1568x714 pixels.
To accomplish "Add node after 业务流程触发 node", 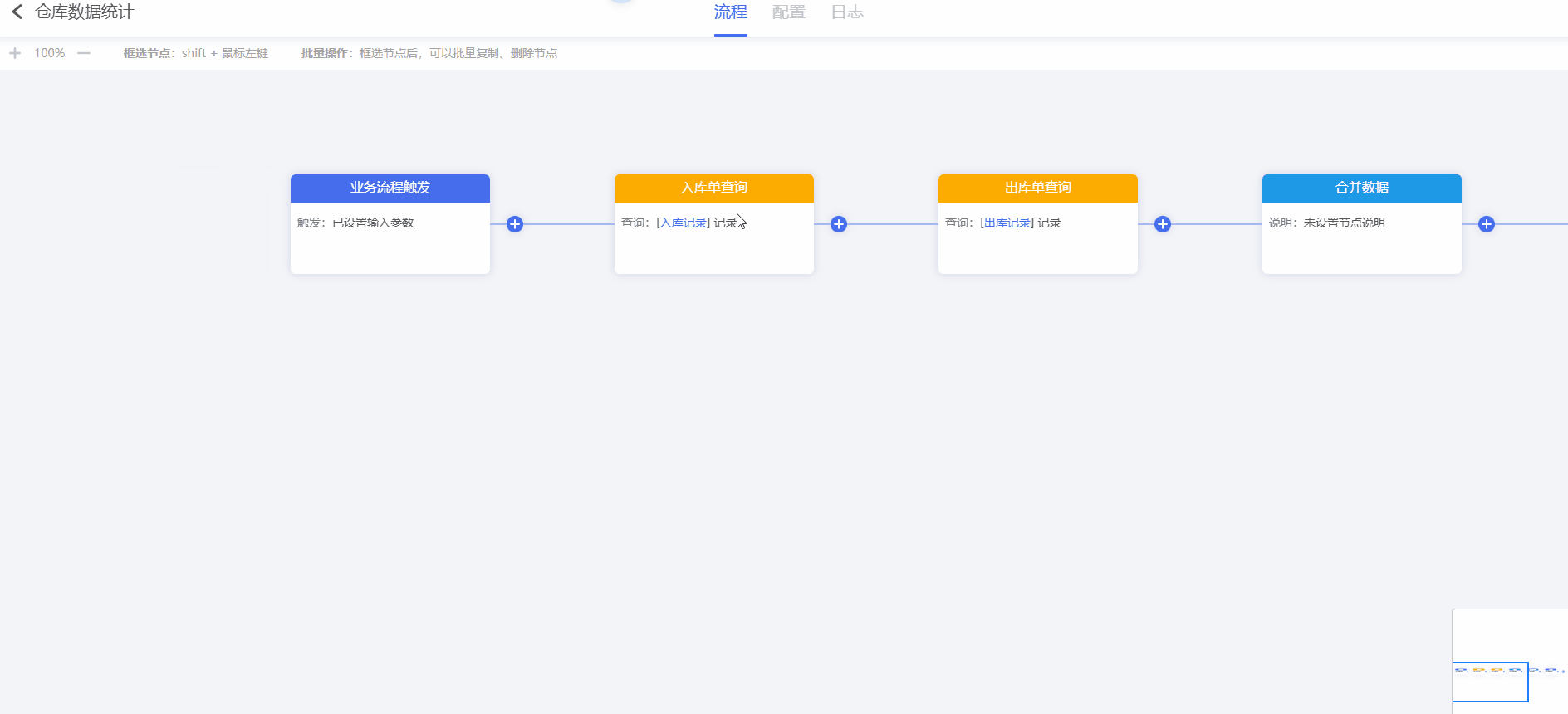I will (x=515, y=224).
